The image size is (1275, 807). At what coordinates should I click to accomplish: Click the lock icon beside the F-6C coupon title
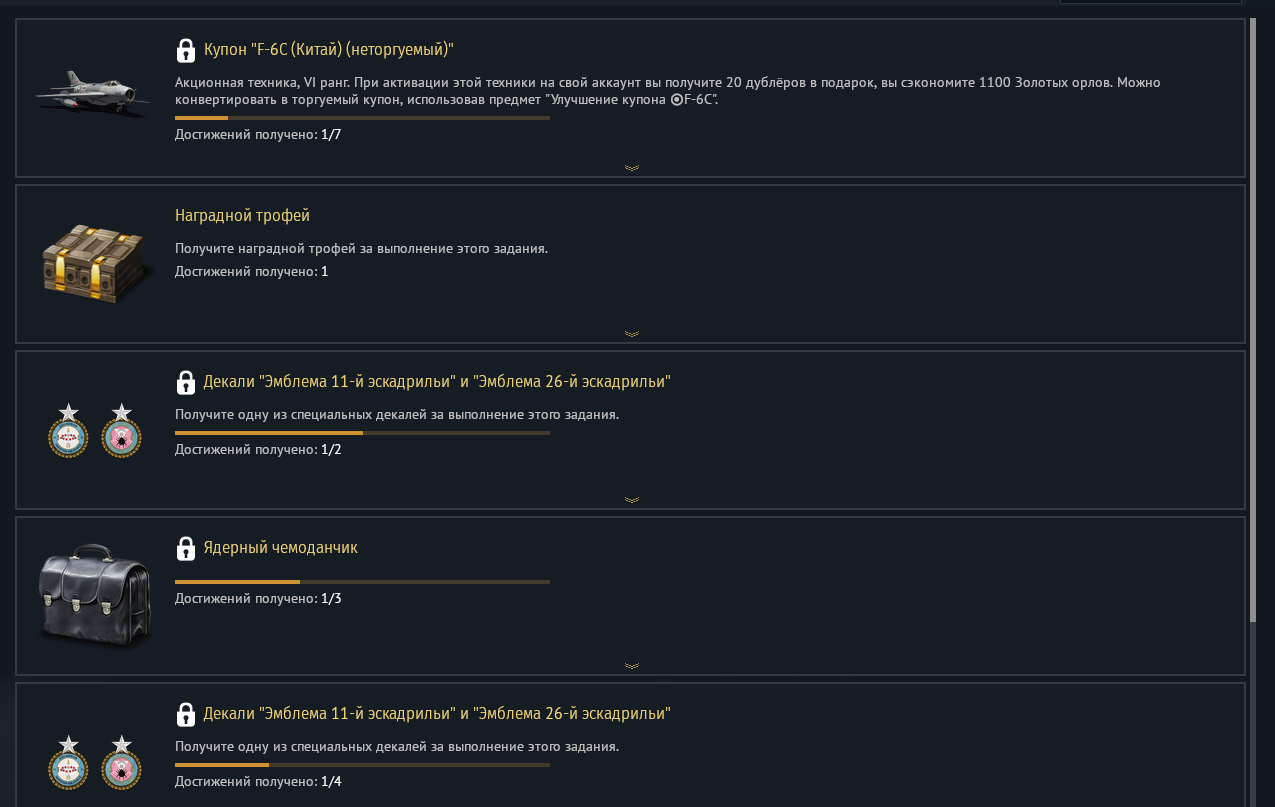(x=185, y=50)
